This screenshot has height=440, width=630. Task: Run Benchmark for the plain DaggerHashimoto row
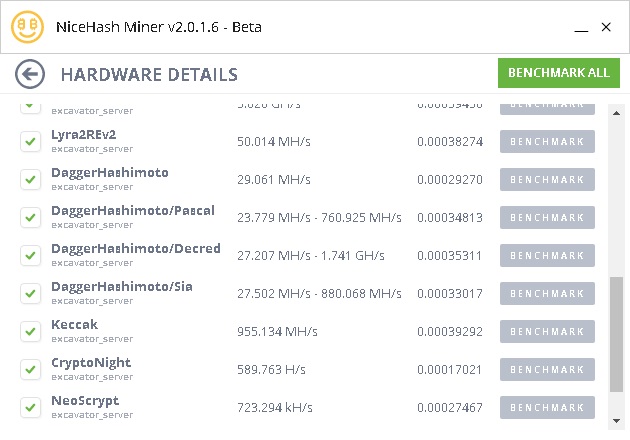point(547,180)
